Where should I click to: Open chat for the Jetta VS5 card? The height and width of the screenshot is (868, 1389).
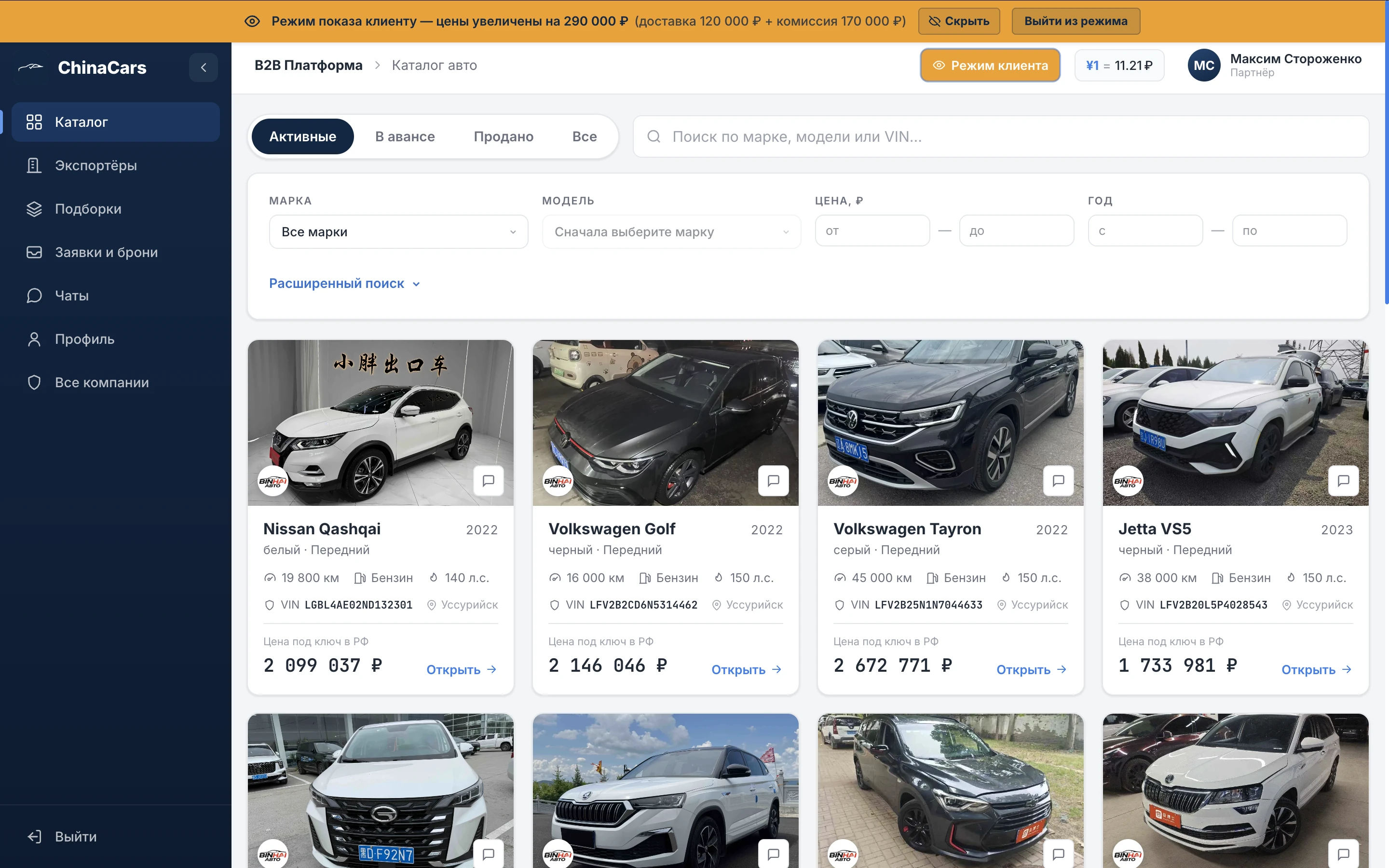click(1343, 480)
